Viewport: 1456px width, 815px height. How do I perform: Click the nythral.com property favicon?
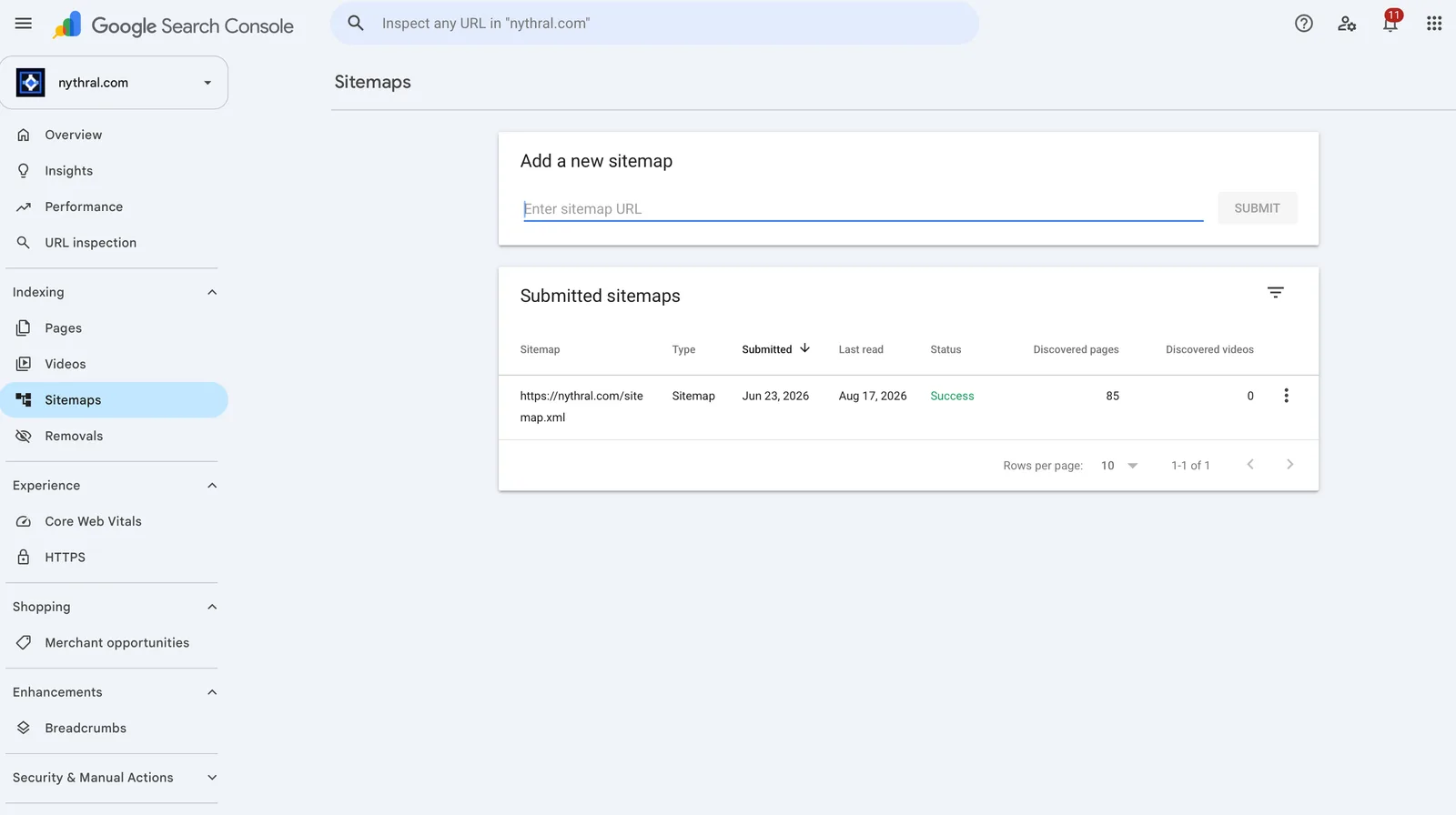(x=31, y=83)
